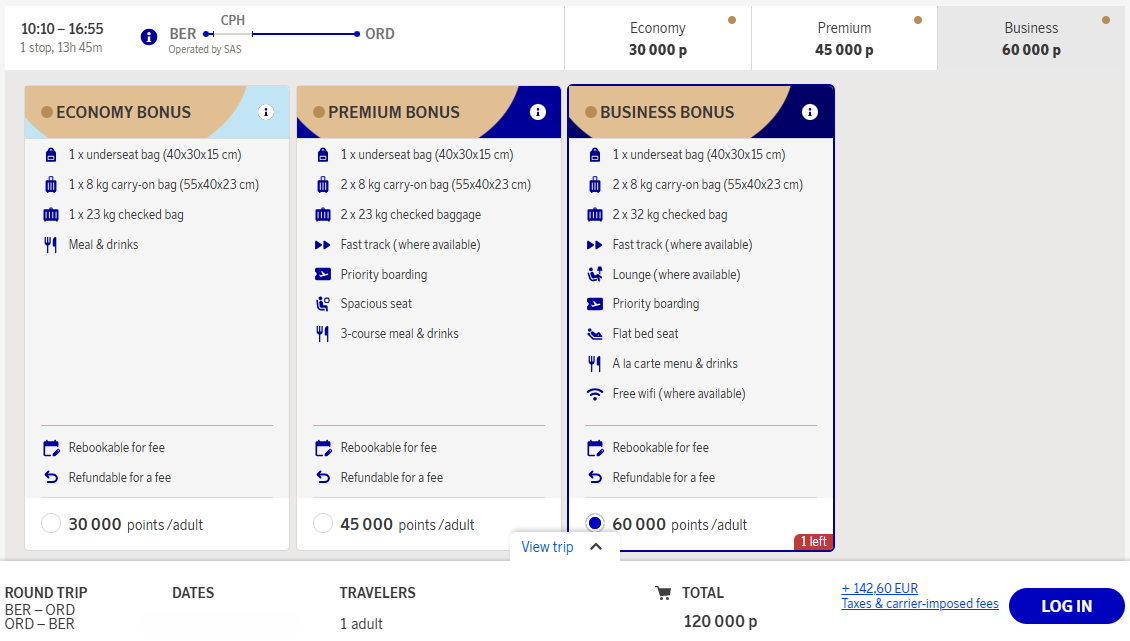Click the Rebookable calendar icon in Economy Bonus
This screenshot has height=641, width=1130.
point(51,447)
